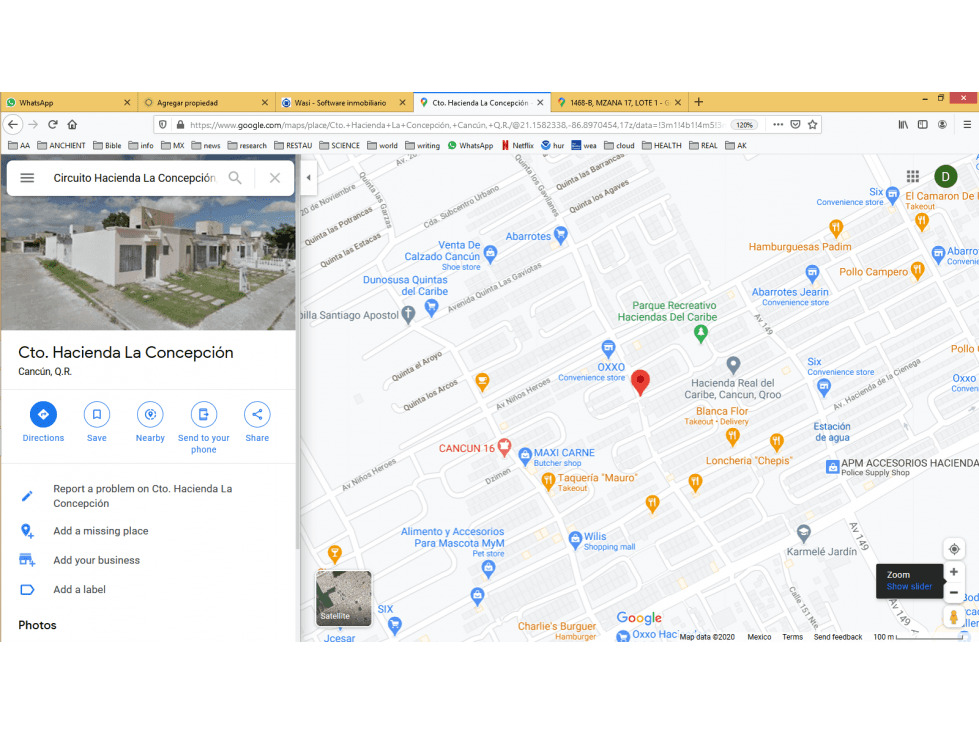Zoom in the map with plus button
This screenshot has height=734, width=979.
coord(954,572)
